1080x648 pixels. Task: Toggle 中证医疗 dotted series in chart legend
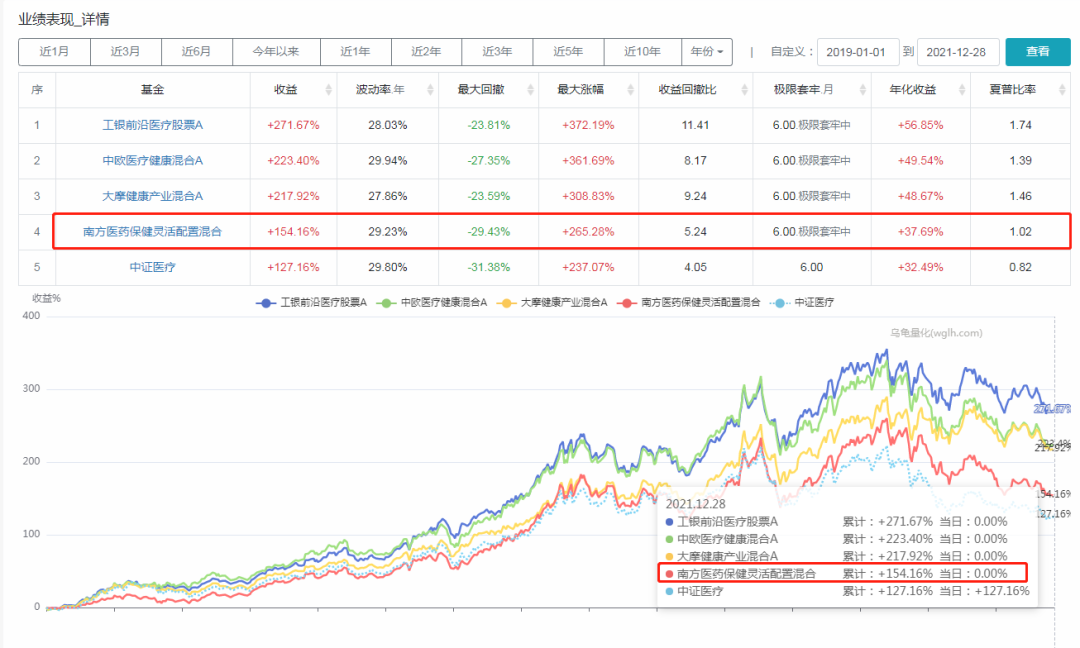pos(802,302)
